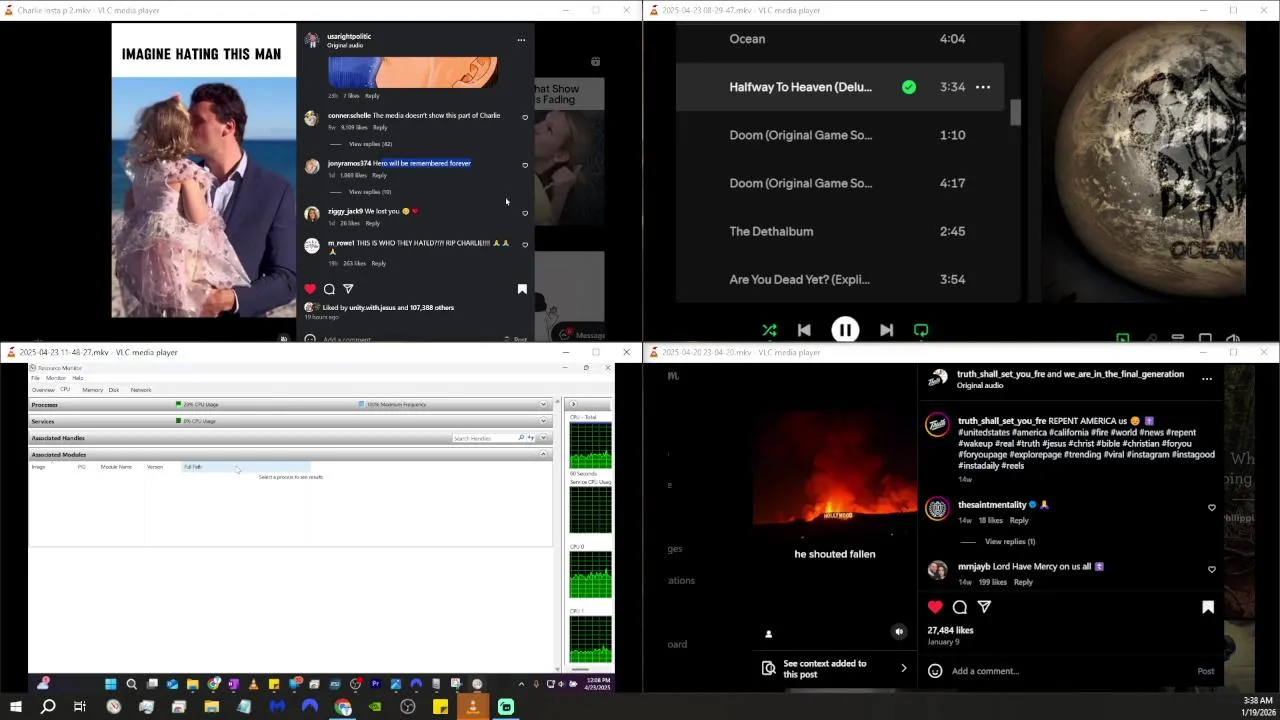The height and width of the screenshot is (720, 1280).
Task: Like m_rowe1's comment
Action: [x=525, y=245]
